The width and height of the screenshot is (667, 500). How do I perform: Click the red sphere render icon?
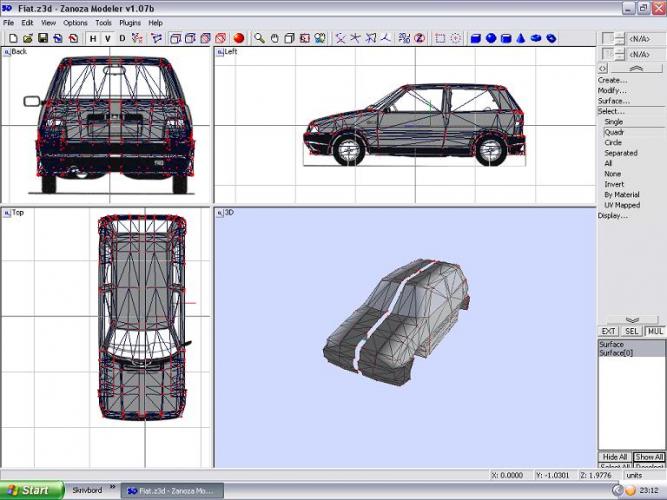[x=239, y=38]
